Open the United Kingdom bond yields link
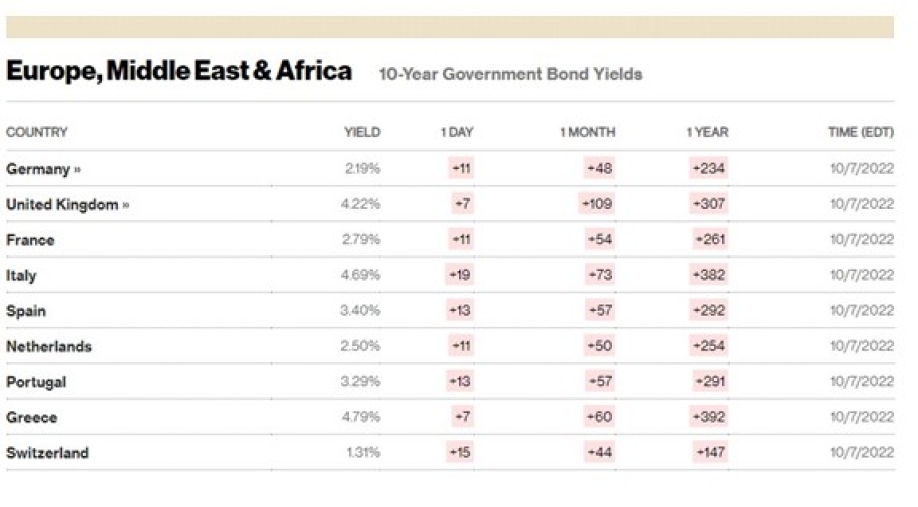This screenshot has width=918, height=507. pos(67,205)
